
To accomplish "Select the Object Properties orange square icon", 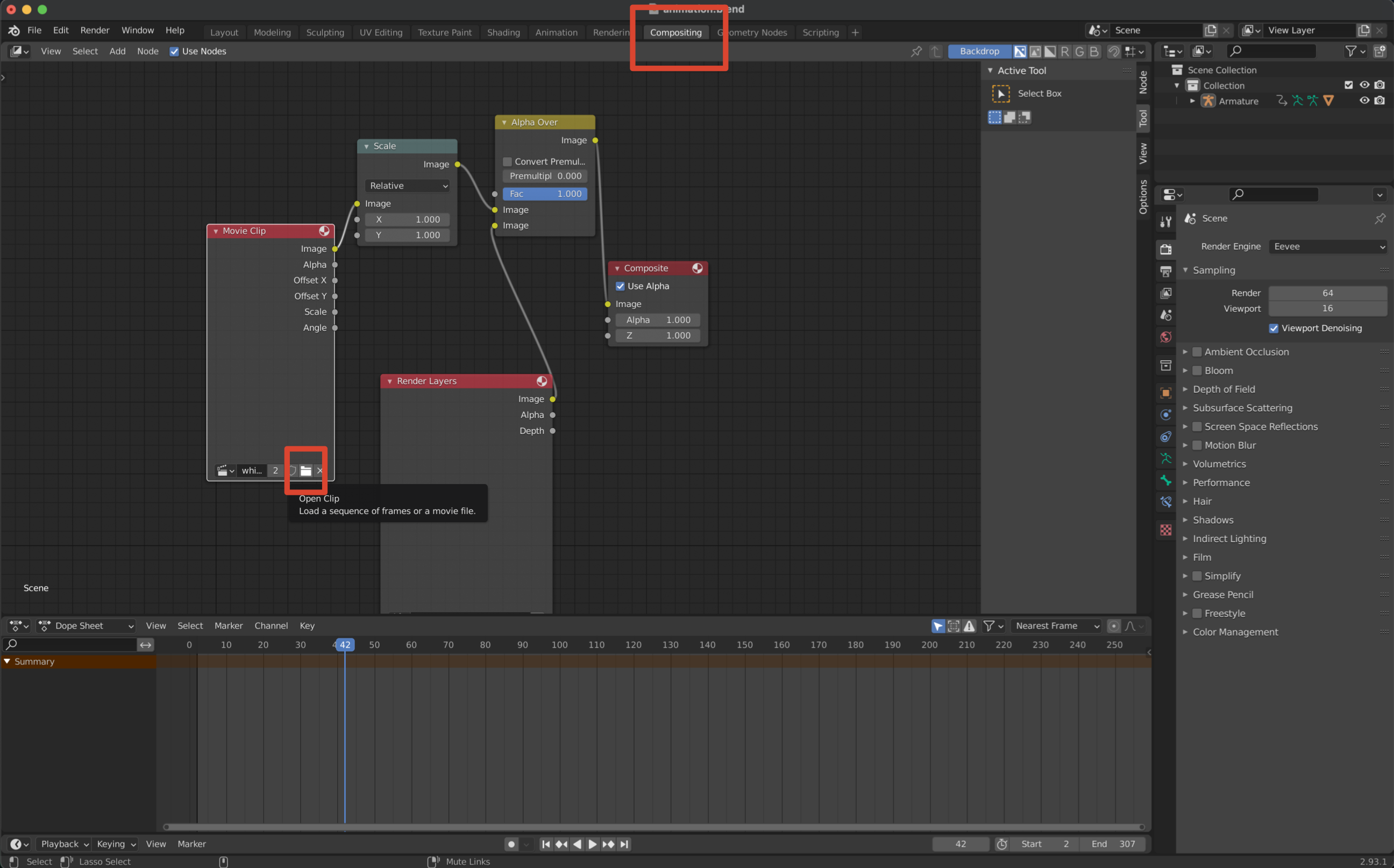I will coord(1165,393).
